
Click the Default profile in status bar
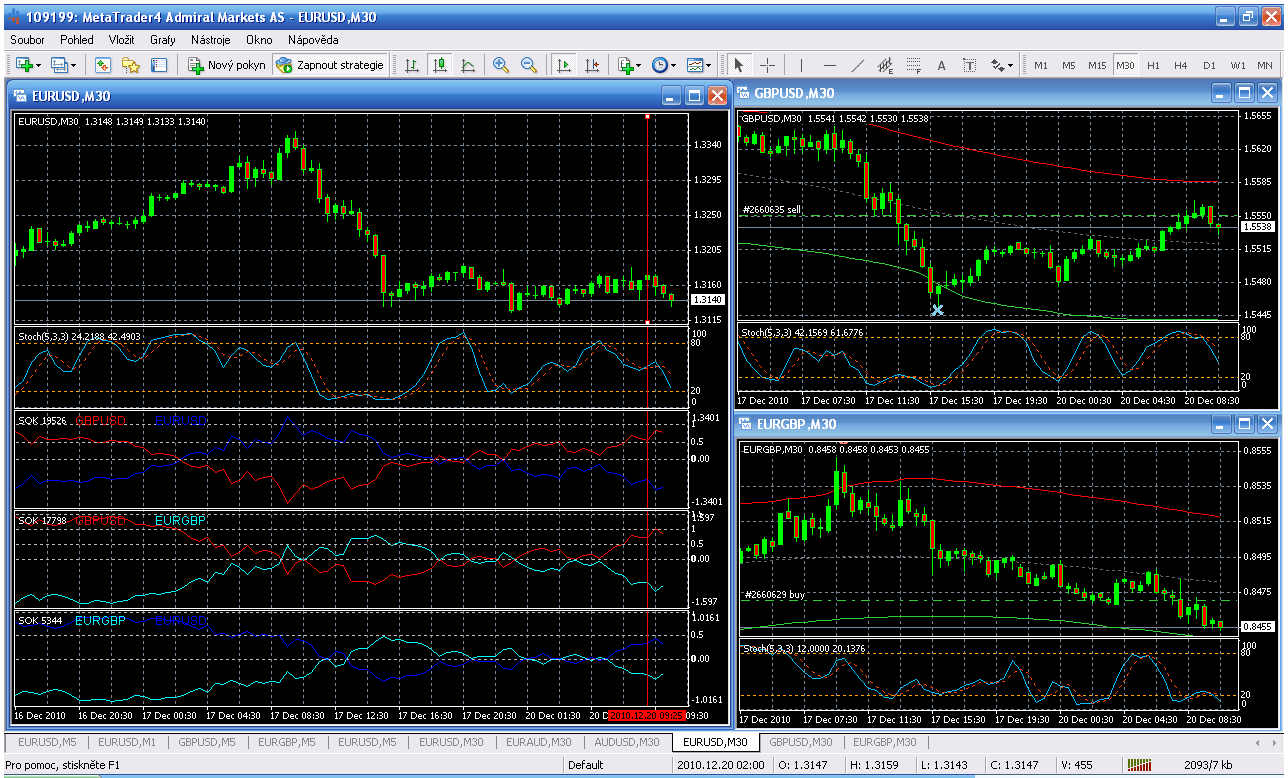click(585, 765)
